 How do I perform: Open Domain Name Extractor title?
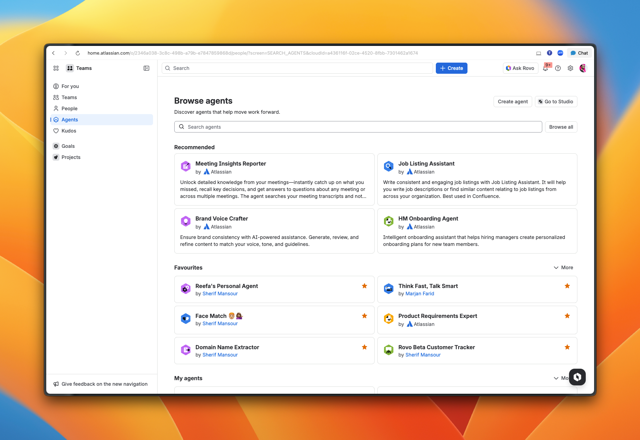point(227,347)
